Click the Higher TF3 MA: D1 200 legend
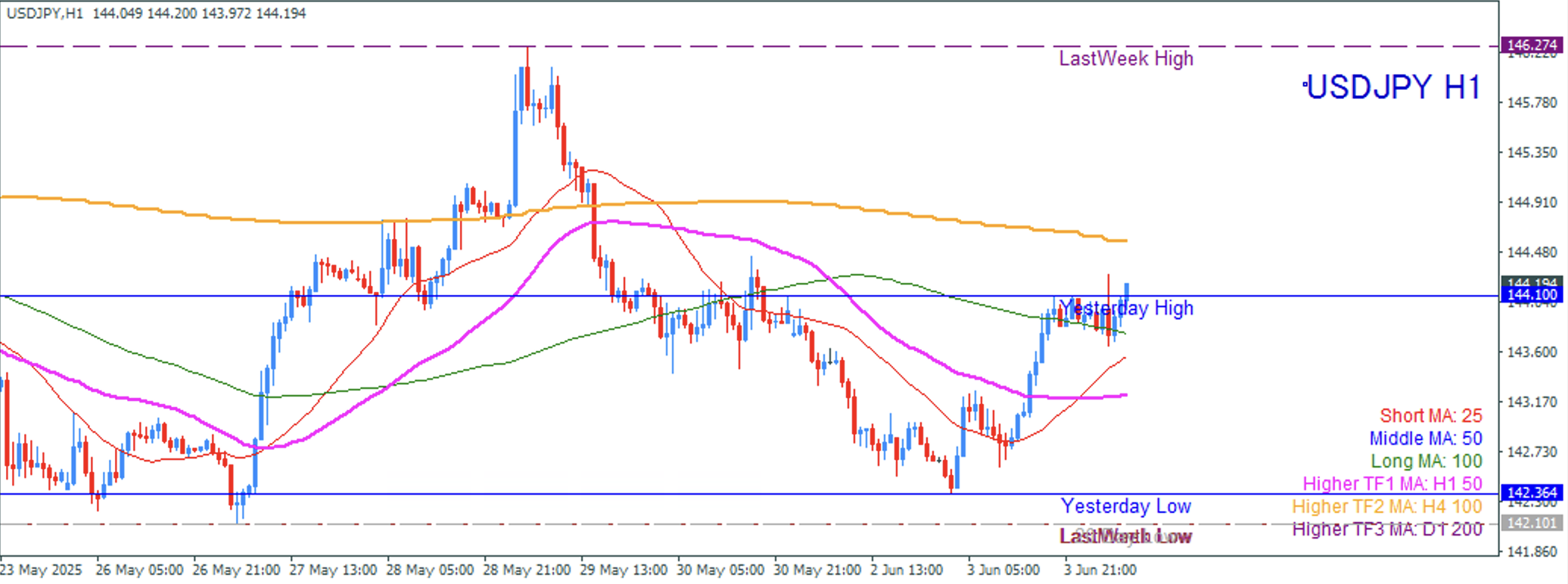The image size is (1568, 584). point(1386,529)
